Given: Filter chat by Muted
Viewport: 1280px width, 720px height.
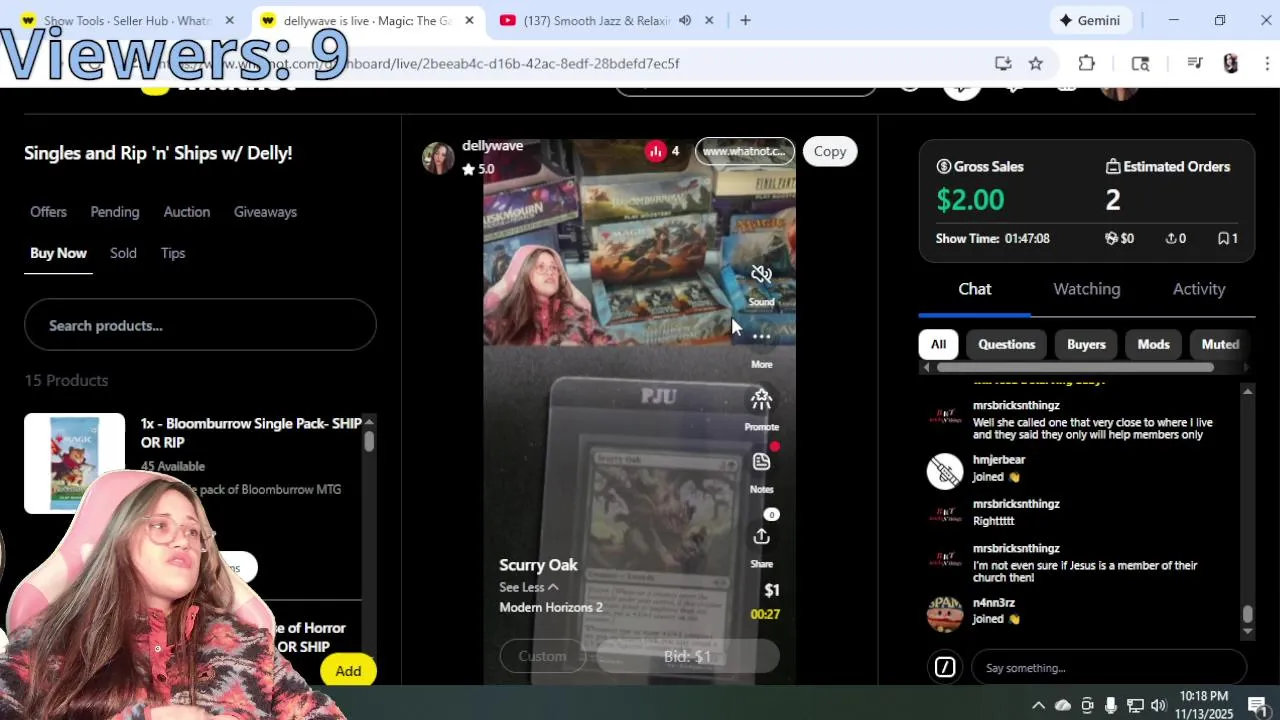Looking at the screenshot, I should [1220, 344].
